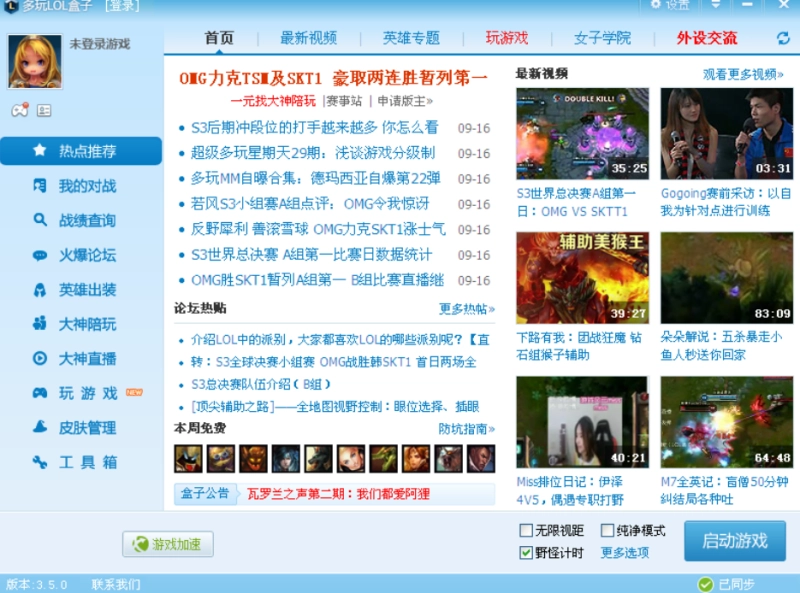Switch to the 首页 tab
This screenshot has width=800, height=593.
pos(219,38)
